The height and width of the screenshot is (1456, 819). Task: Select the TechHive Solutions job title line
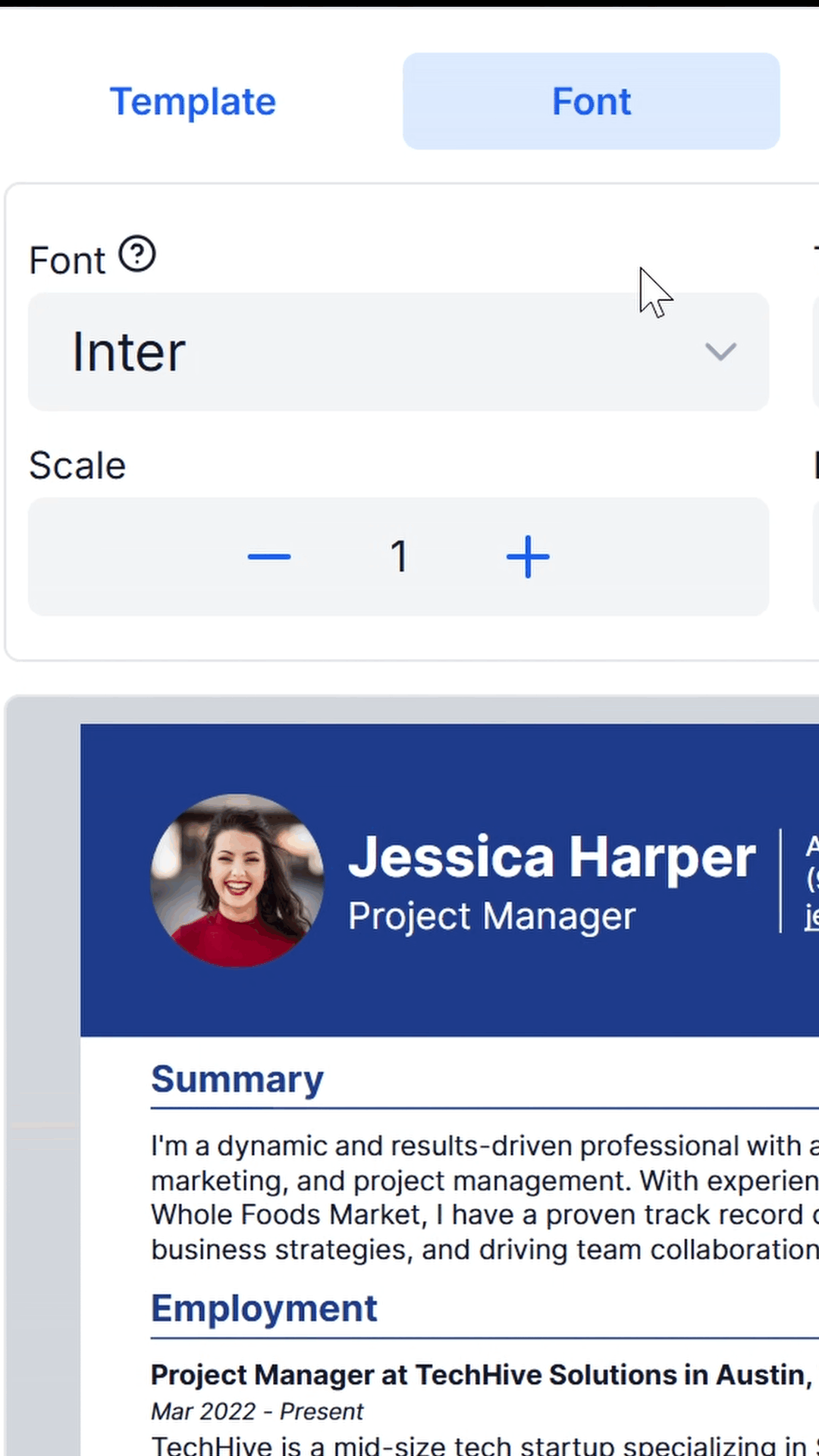coord(478,1375)
